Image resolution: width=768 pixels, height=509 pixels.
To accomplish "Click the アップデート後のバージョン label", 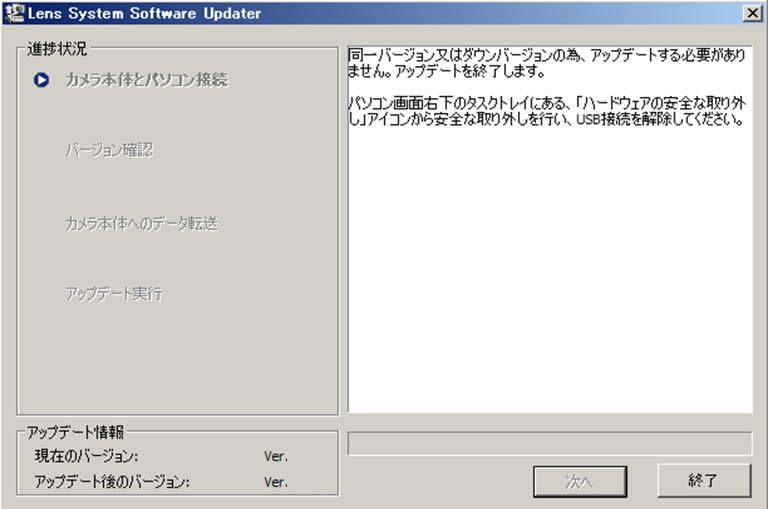I will click(x=112, y=481).
